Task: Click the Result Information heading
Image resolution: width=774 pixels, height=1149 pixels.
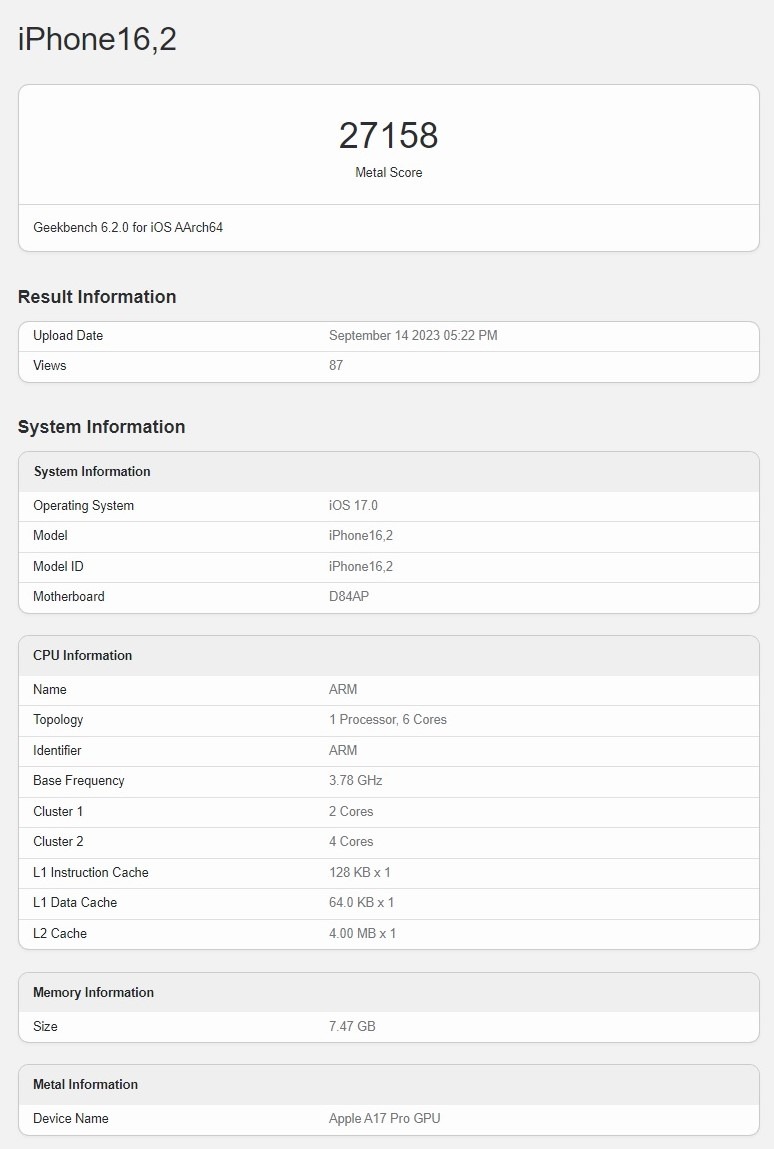Action: click(97, 297)
